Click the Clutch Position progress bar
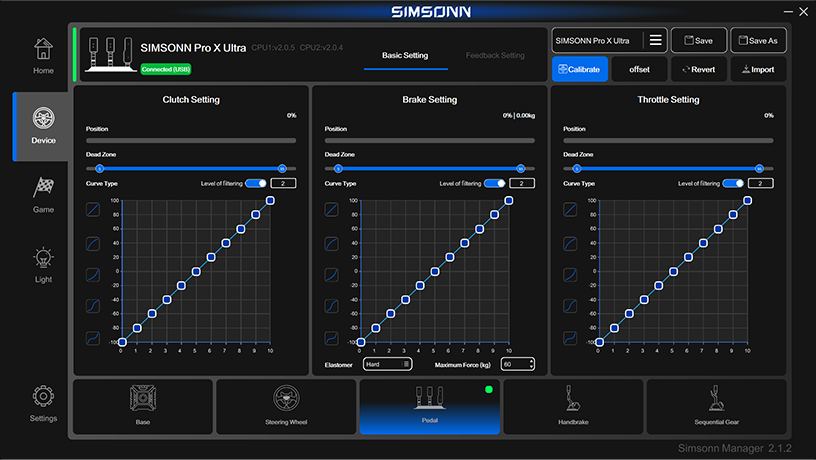Image resolution: width=816 pixels, height=460 pixels. [191, 140]
